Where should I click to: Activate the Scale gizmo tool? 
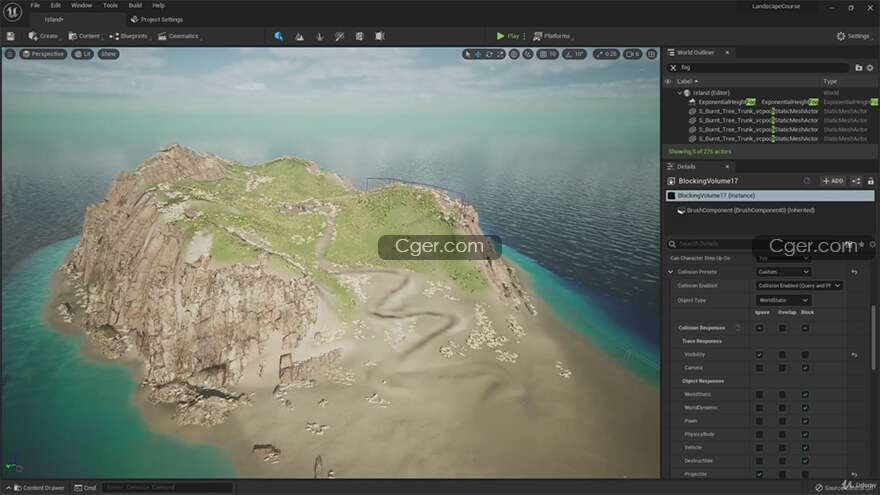click(x=500, y=54)
